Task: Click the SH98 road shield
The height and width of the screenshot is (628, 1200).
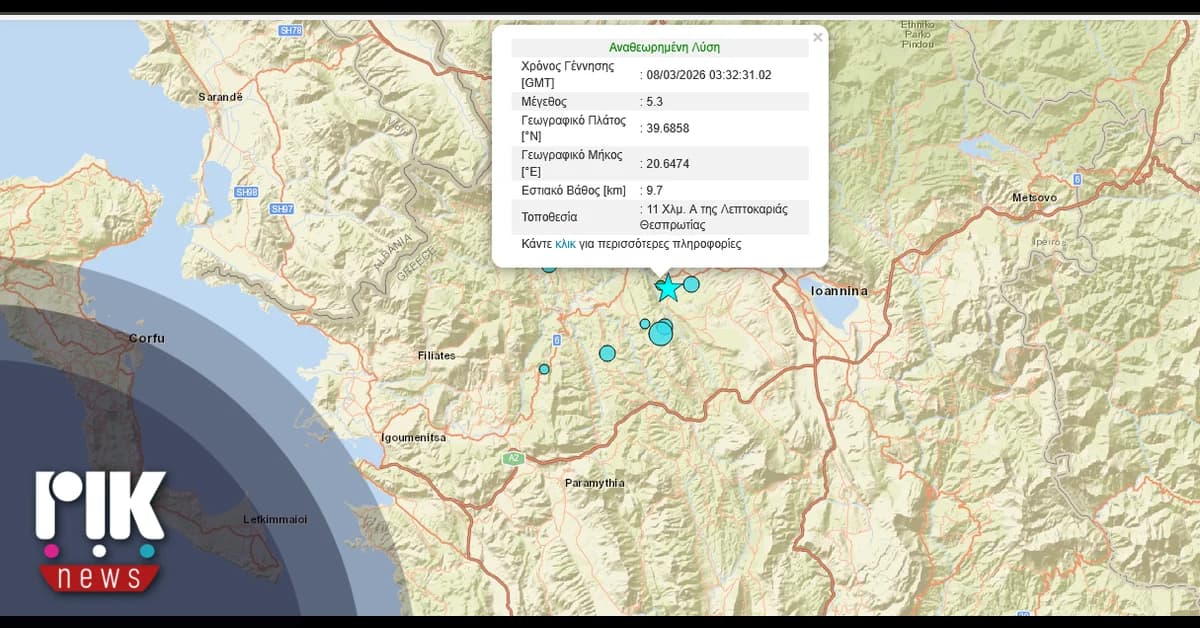Action: [245, 192]
